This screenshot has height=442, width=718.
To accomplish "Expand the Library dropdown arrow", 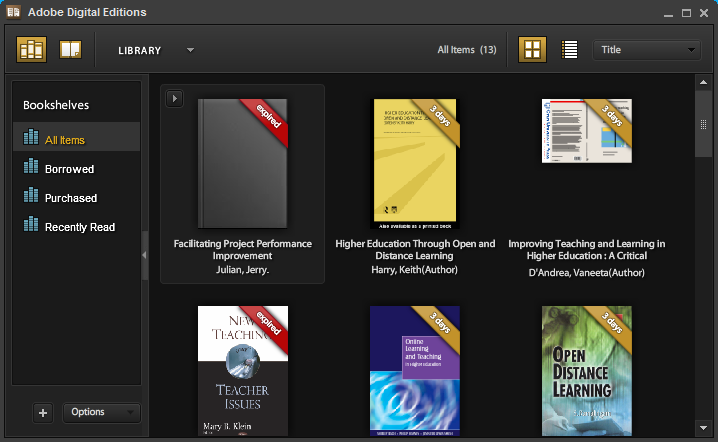I will (x=190, y=50).
